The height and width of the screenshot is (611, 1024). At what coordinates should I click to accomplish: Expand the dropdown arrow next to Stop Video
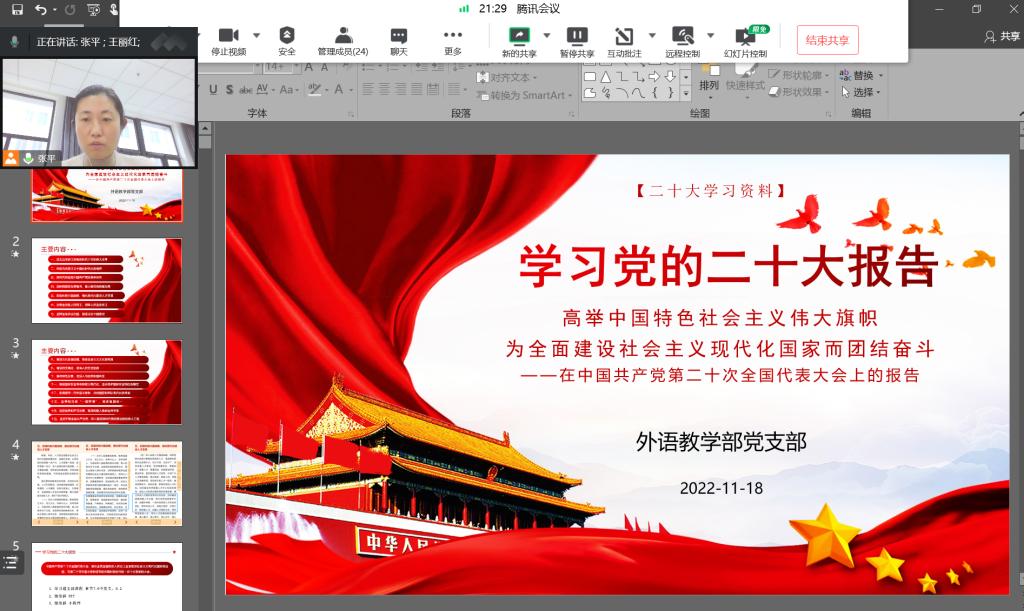(256, 35)
